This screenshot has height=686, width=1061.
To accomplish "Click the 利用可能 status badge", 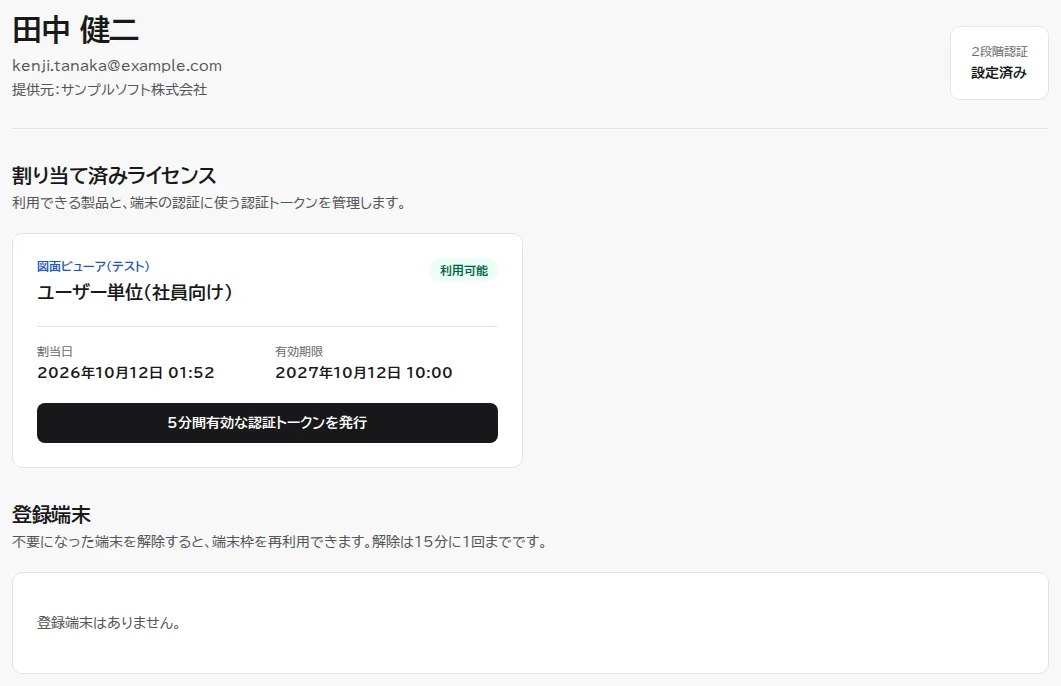I will (464, 271).
